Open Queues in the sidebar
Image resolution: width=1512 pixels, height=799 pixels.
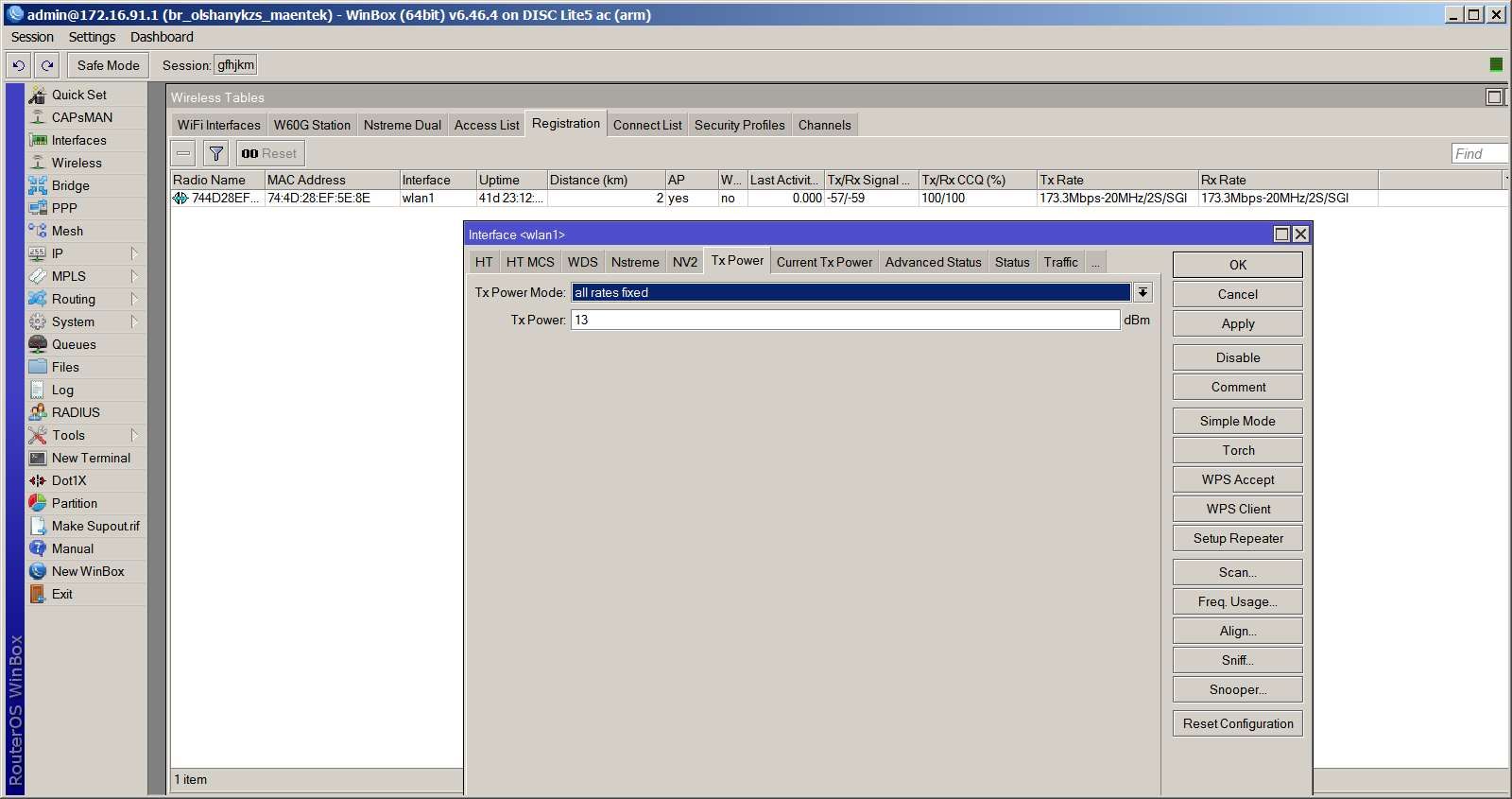(x=74, y=344)
